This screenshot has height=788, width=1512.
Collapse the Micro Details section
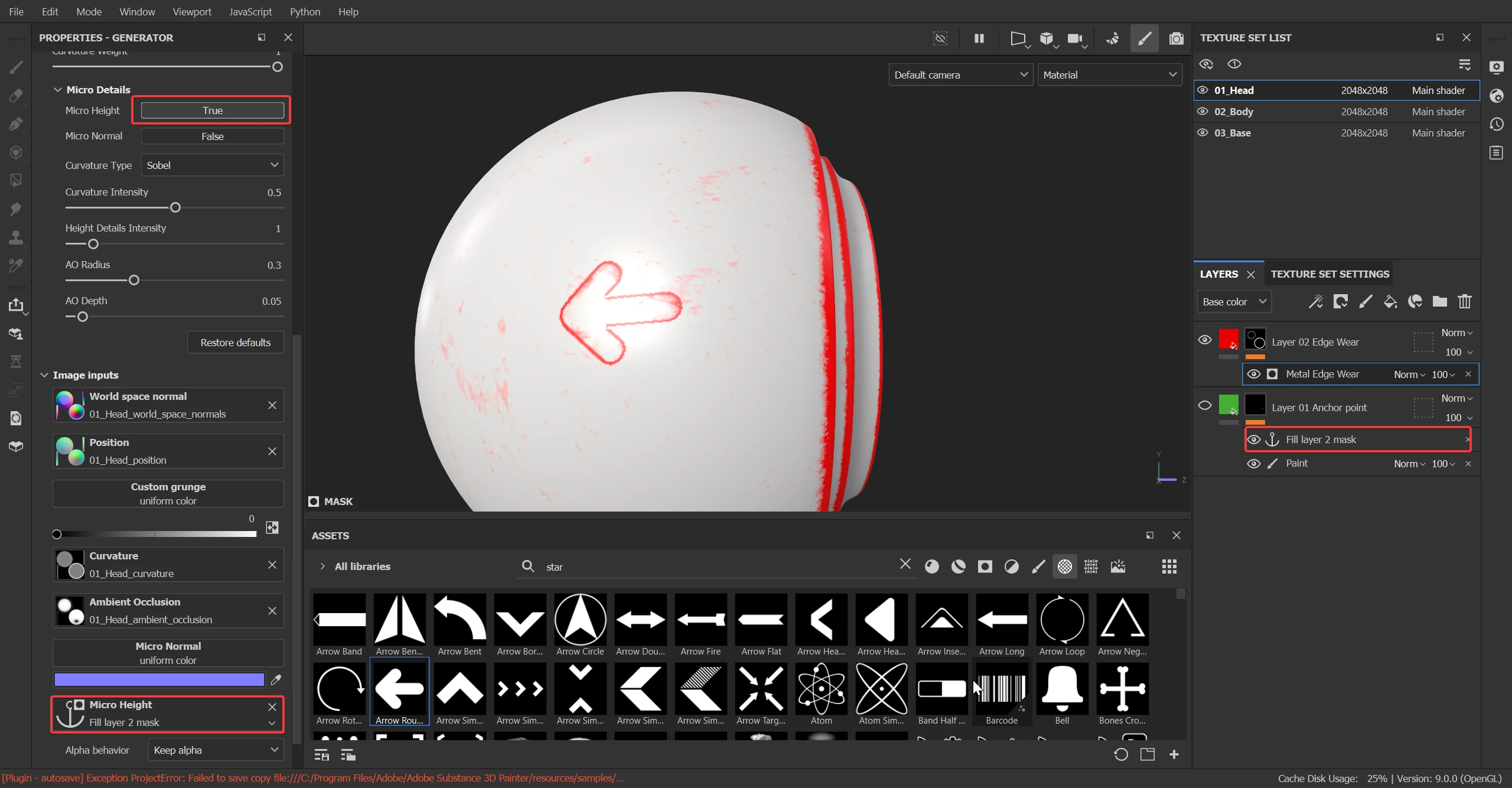pos(58,90)
